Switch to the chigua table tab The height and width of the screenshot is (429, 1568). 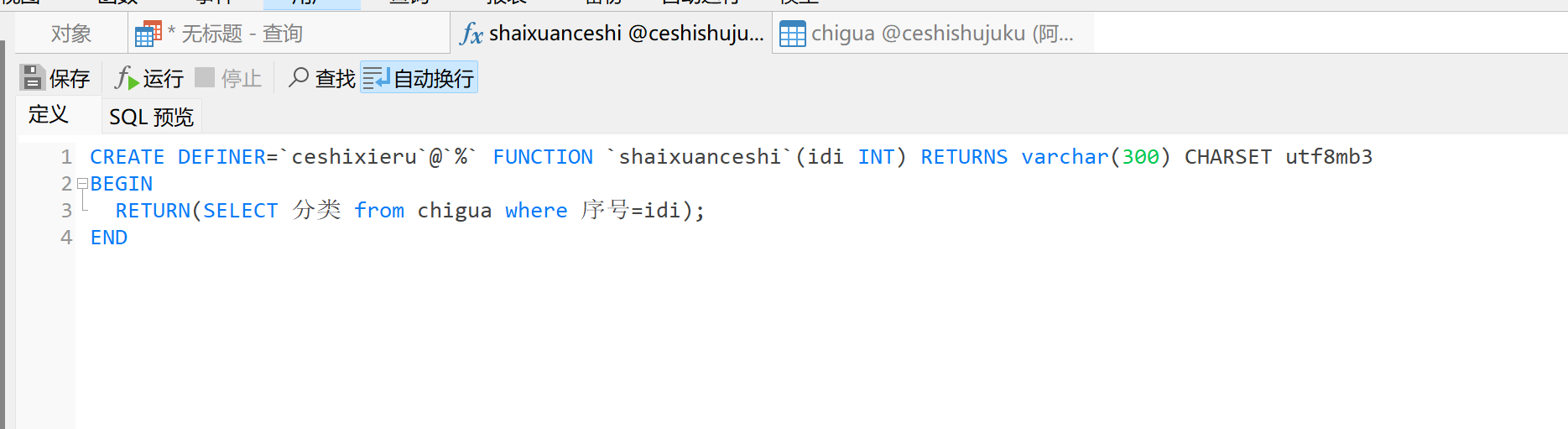point(933,34)
